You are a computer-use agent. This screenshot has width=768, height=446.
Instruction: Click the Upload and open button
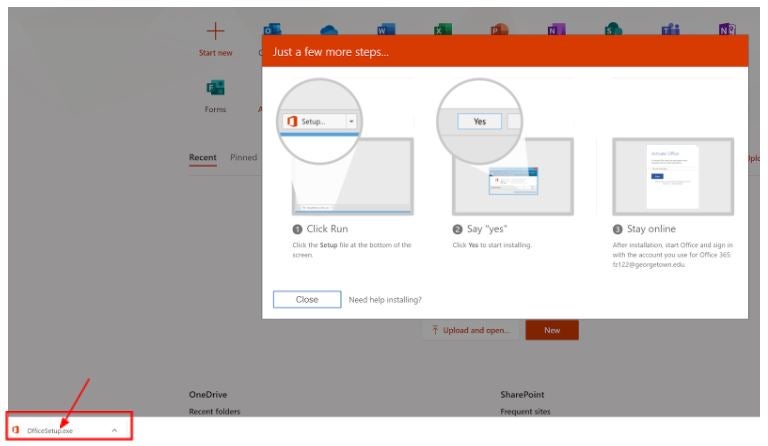[471, 330]
